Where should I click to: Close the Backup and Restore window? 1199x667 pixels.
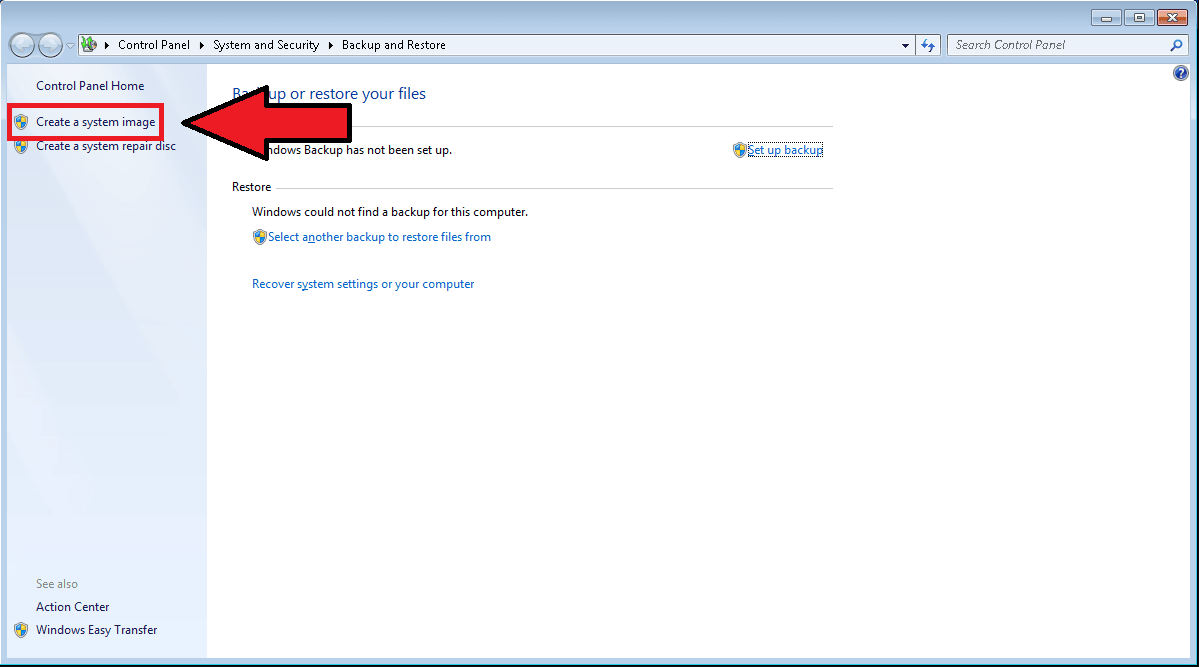[1172, 18]
